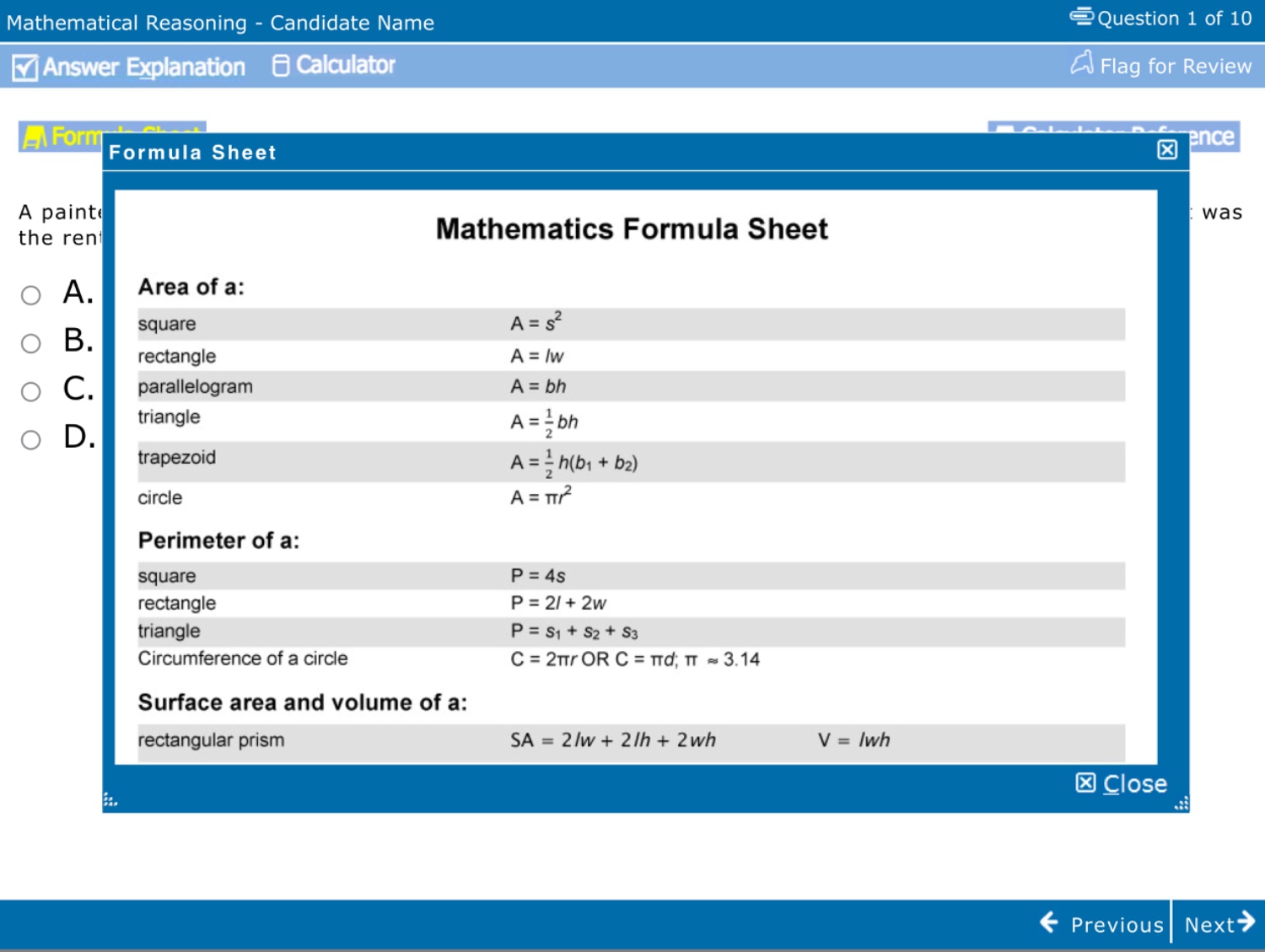This screenshot has width=1265, height=952.
Task: Click the bottom-left resize grip of dialog
Action: (110, 799)
